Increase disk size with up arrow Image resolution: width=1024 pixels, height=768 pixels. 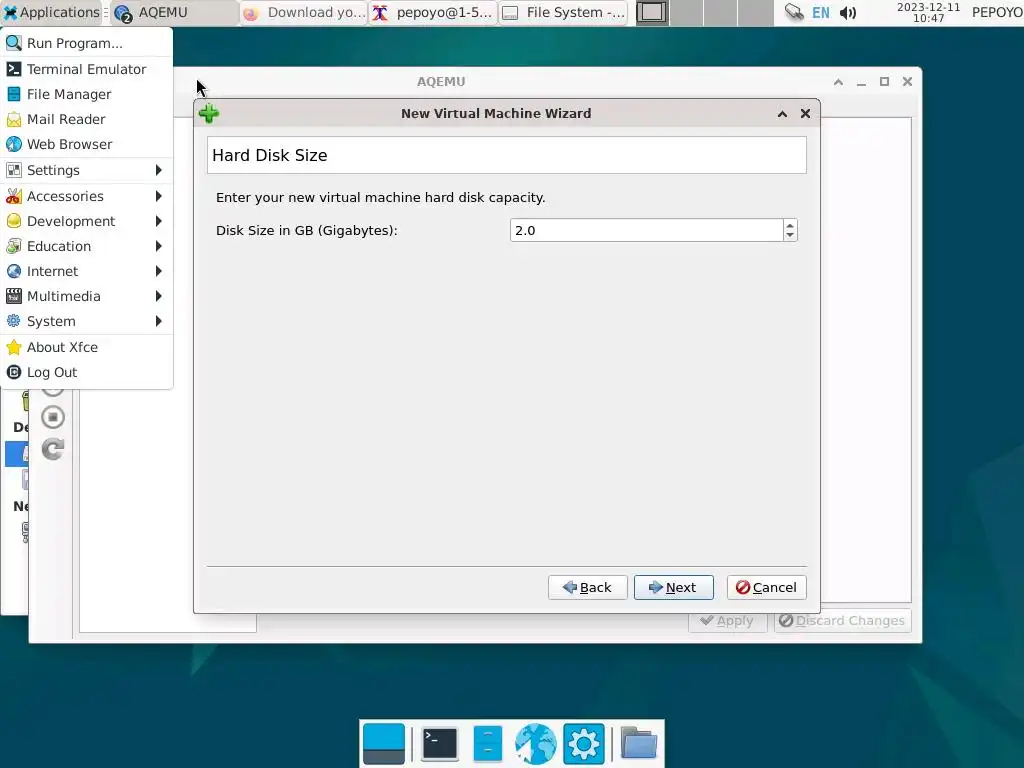[790, 225]
